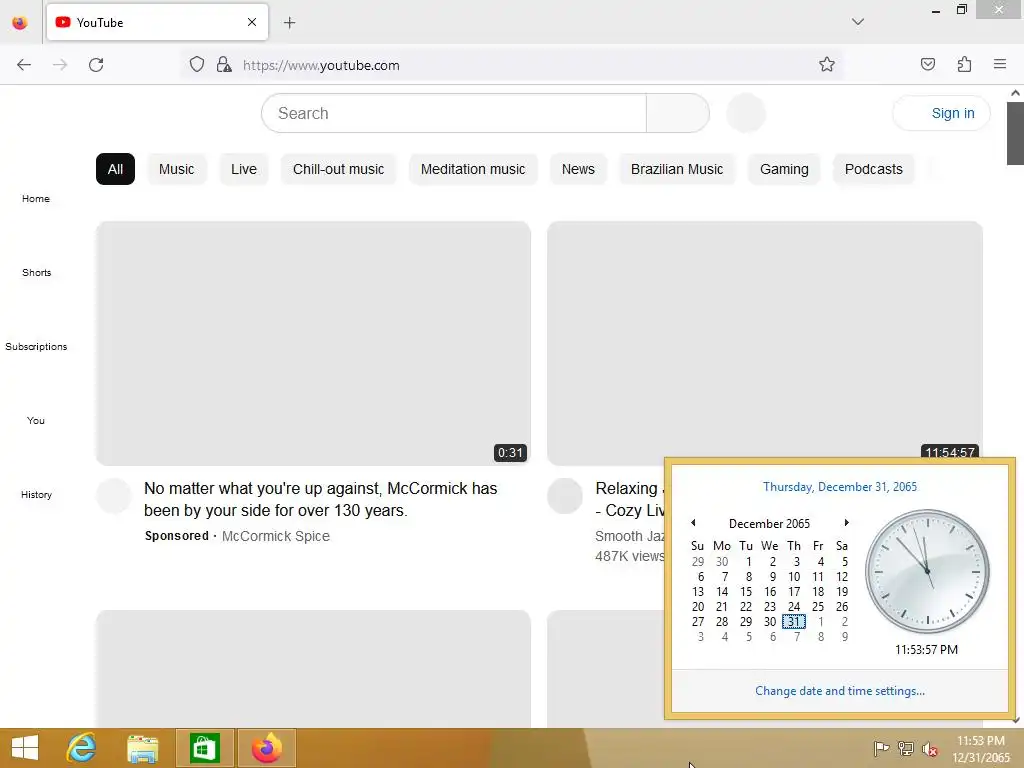1024x768 pixels.
Task: Reload the YouTube page
Action: pyautogui.click(x=96, y=65)
